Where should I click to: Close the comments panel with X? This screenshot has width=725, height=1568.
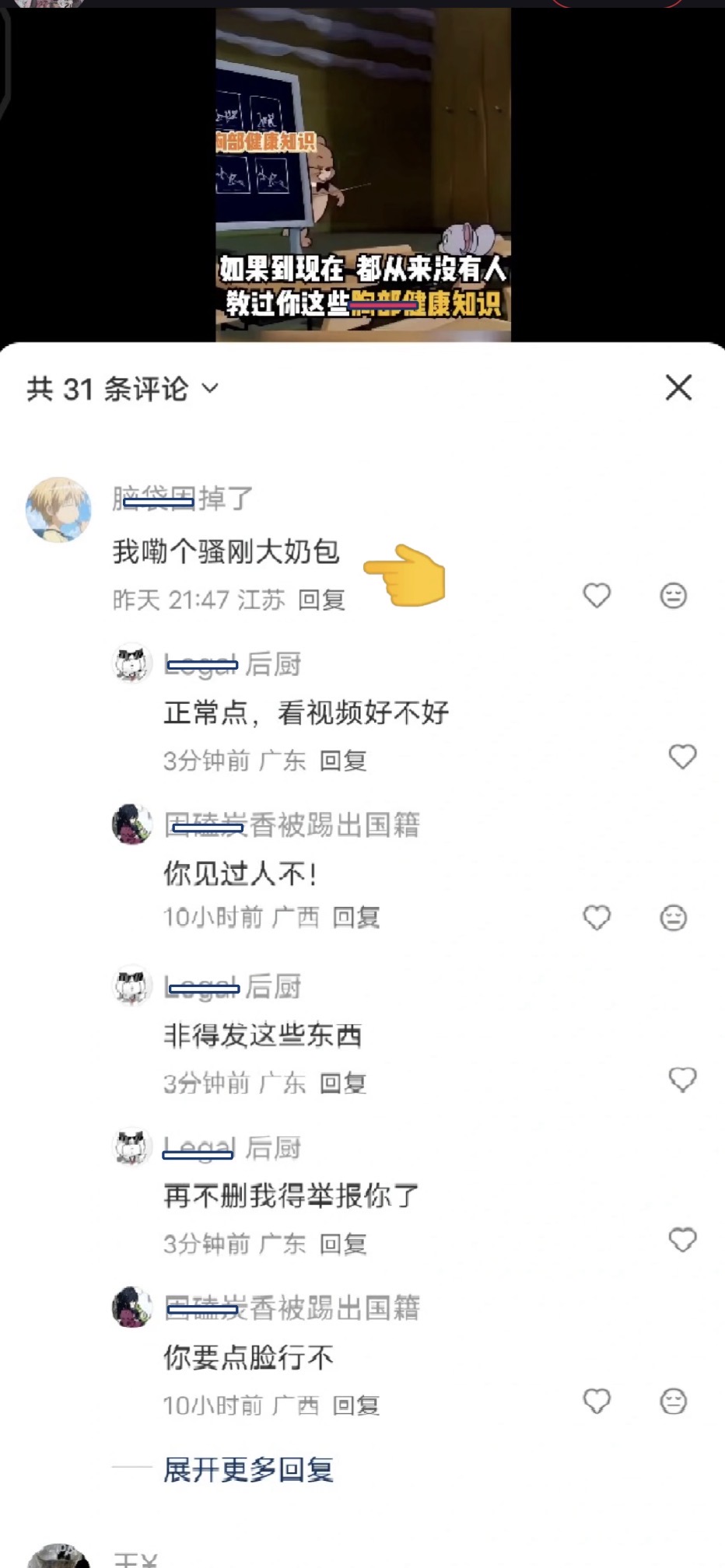click(x=678, y=387)
